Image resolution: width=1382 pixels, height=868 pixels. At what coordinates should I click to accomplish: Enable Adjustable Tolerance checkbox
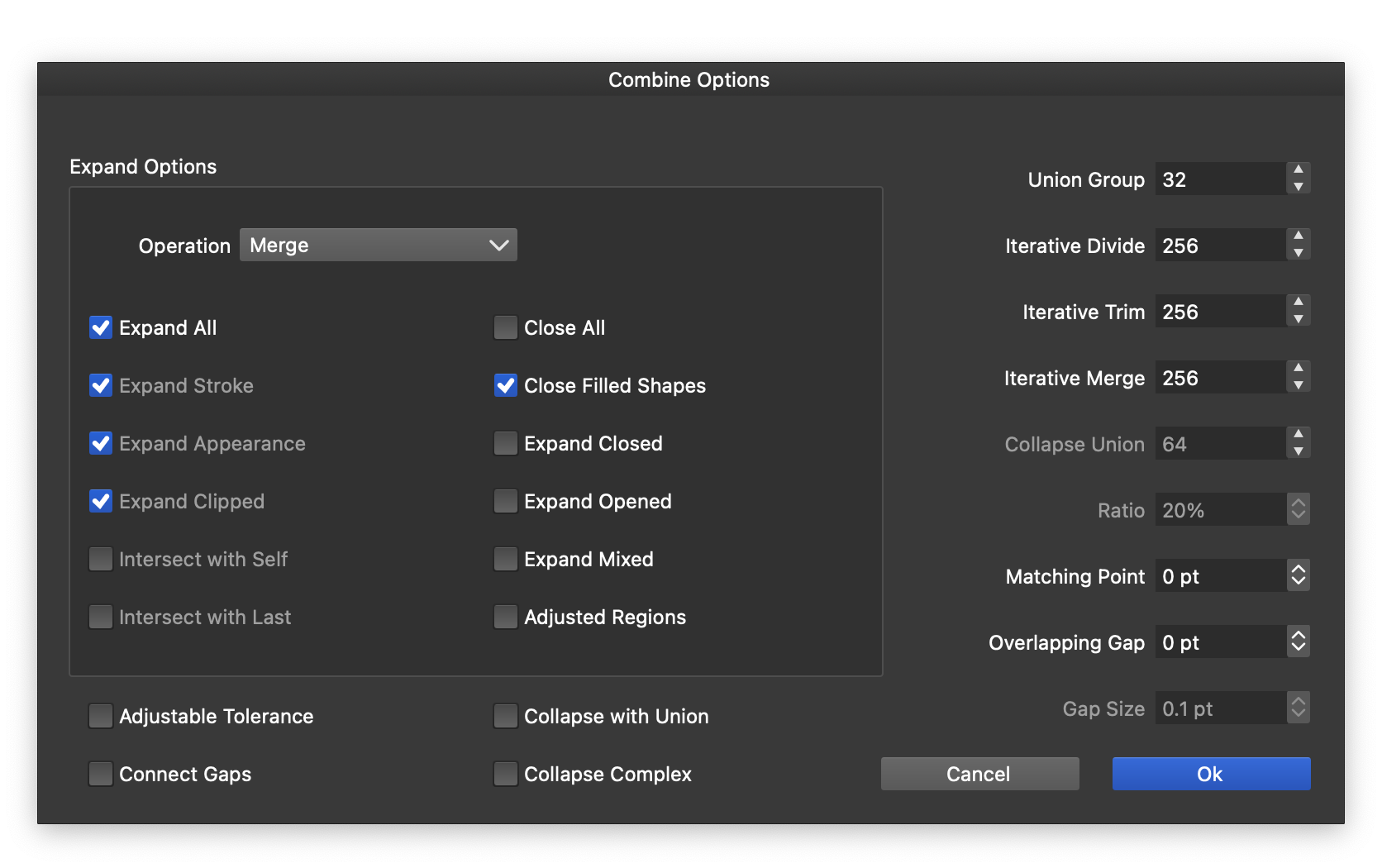(101, 717)
